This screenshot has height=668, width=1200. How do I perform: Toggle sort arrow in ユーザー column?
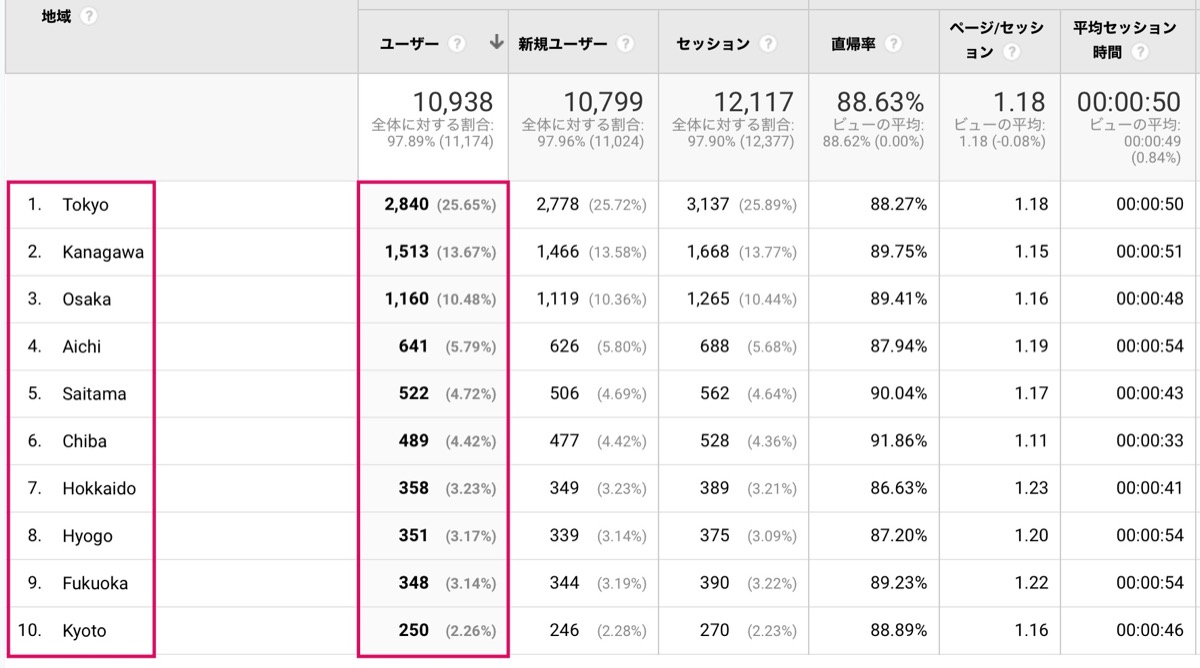pyautogui.click(x=496, y=43)
